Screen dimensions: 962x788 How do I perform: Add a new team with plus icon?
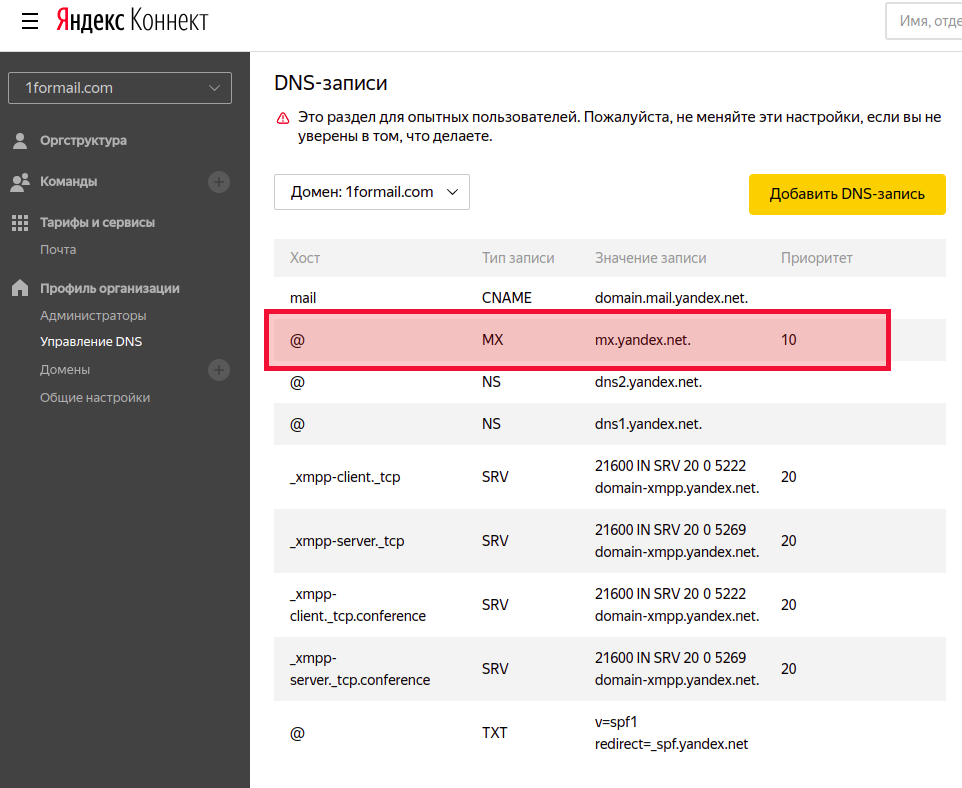click(219, 182)
